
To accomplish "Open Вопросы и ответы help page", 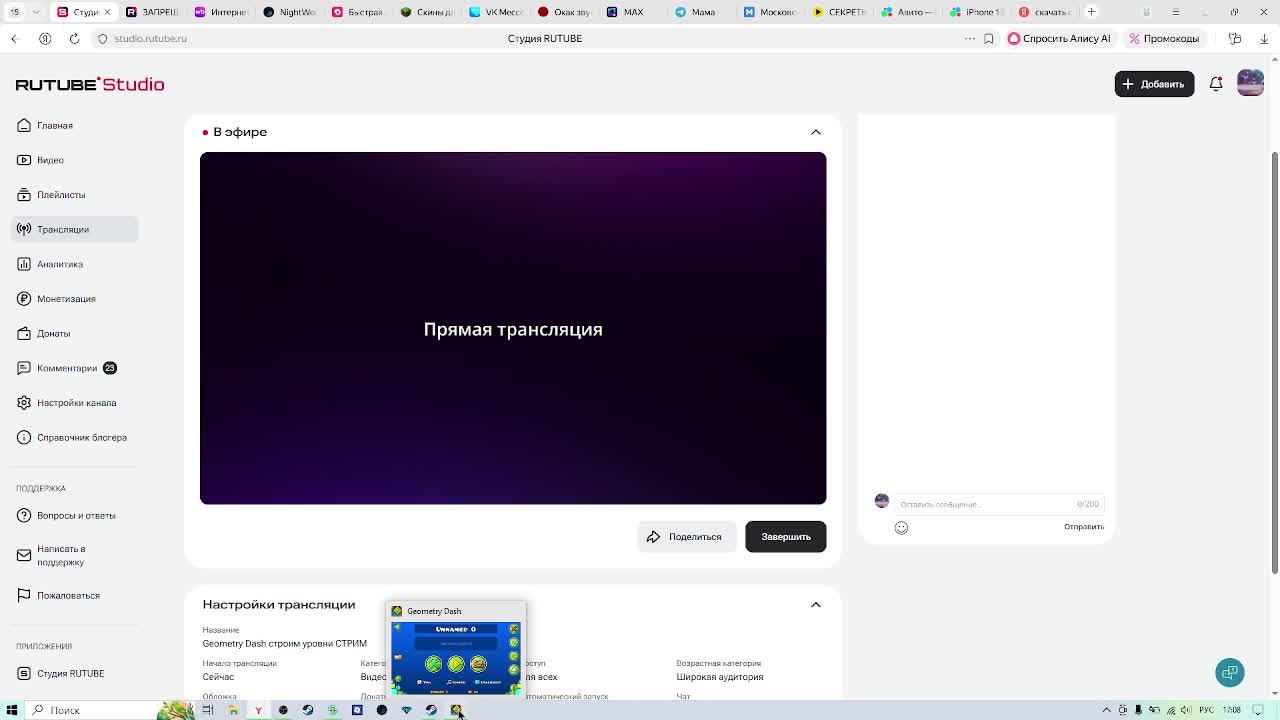I will tap(76, 515).
